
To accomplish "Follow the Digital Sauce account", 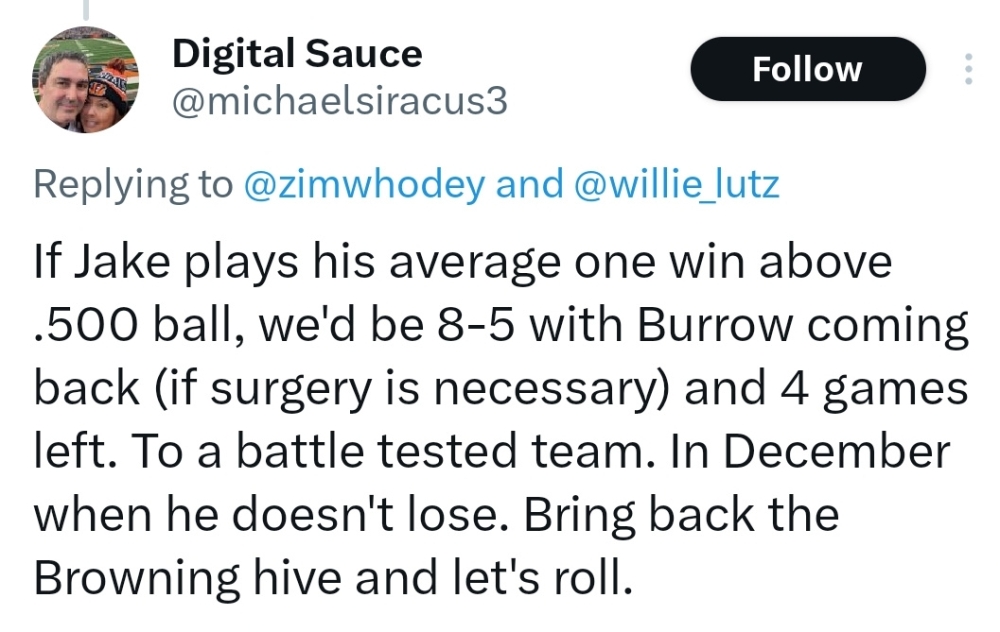I will coord(807,69).
